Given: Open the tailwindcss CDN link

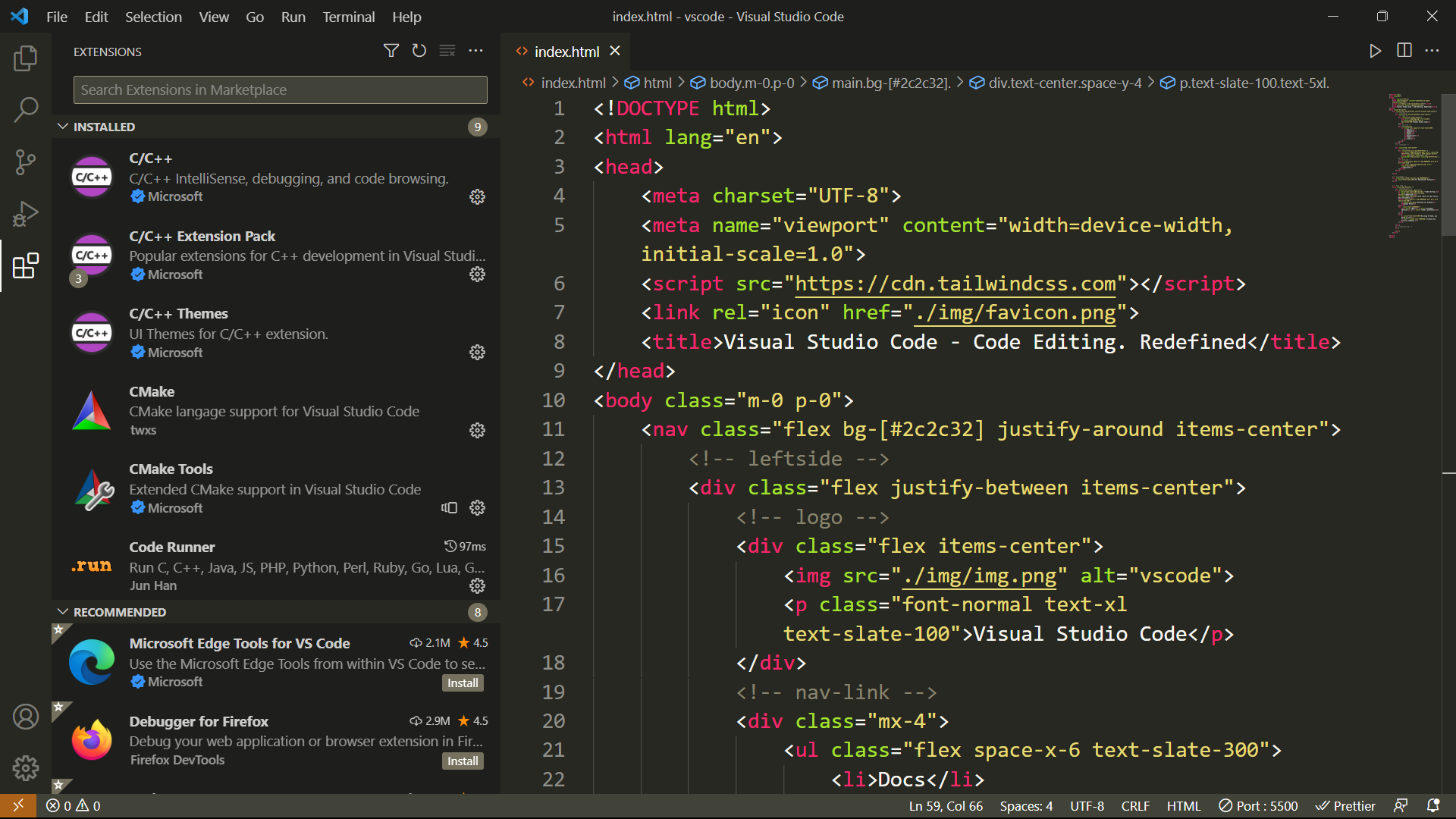Looking at the screenshot, I should (955, 284).
